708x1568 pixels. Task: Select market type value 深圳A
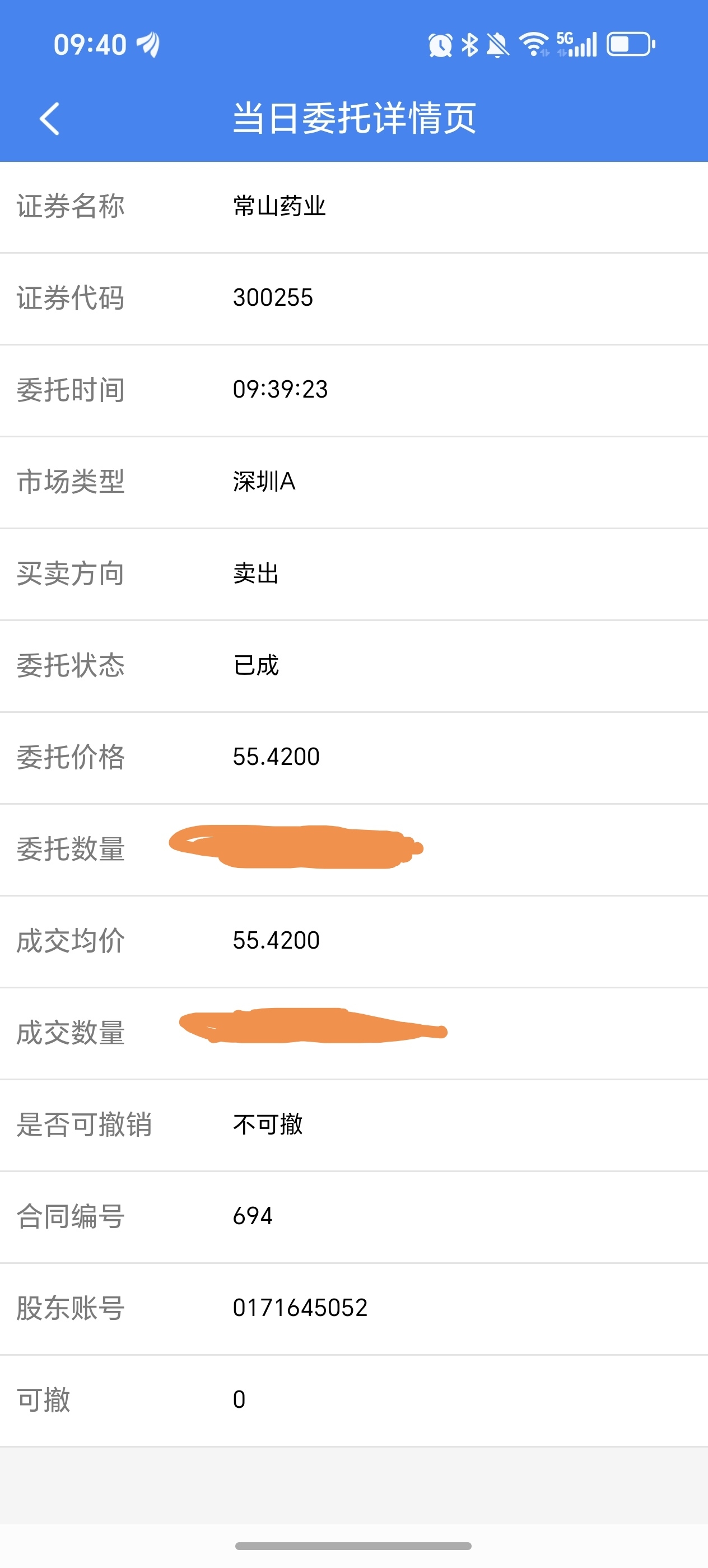(x=264, y=482)
